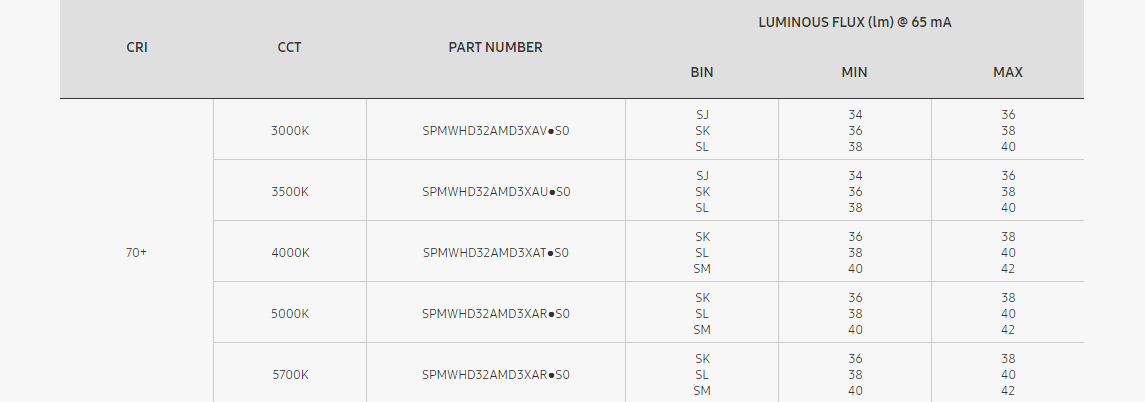Screen dimensions: 1145x402
Task: Select the CCT column header
Action: (x=290, y=47)
